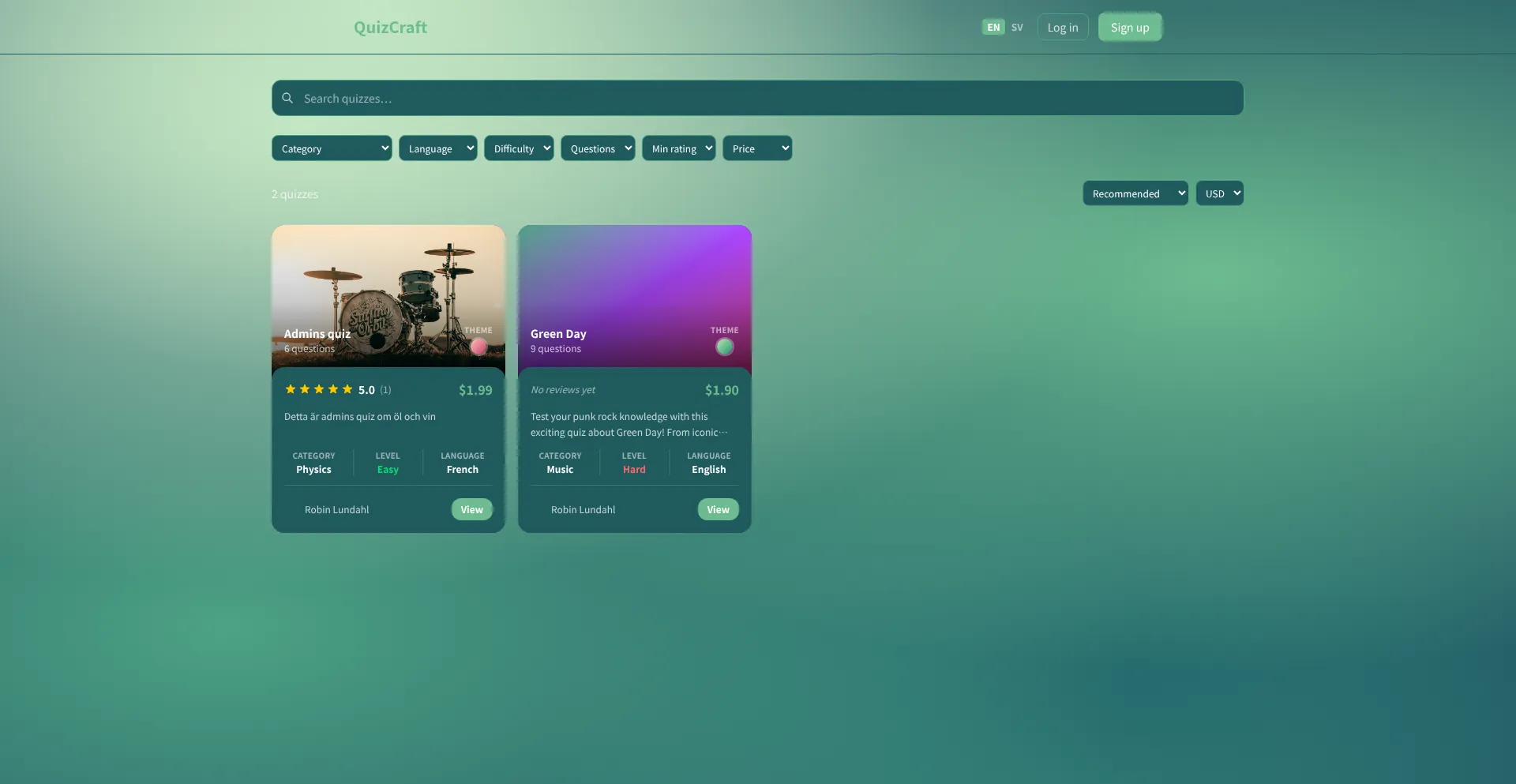Screen dimensions: 1516x784
Task: Click the pink theme swatch on Admins quiz
Action: (x=478, y=347)
